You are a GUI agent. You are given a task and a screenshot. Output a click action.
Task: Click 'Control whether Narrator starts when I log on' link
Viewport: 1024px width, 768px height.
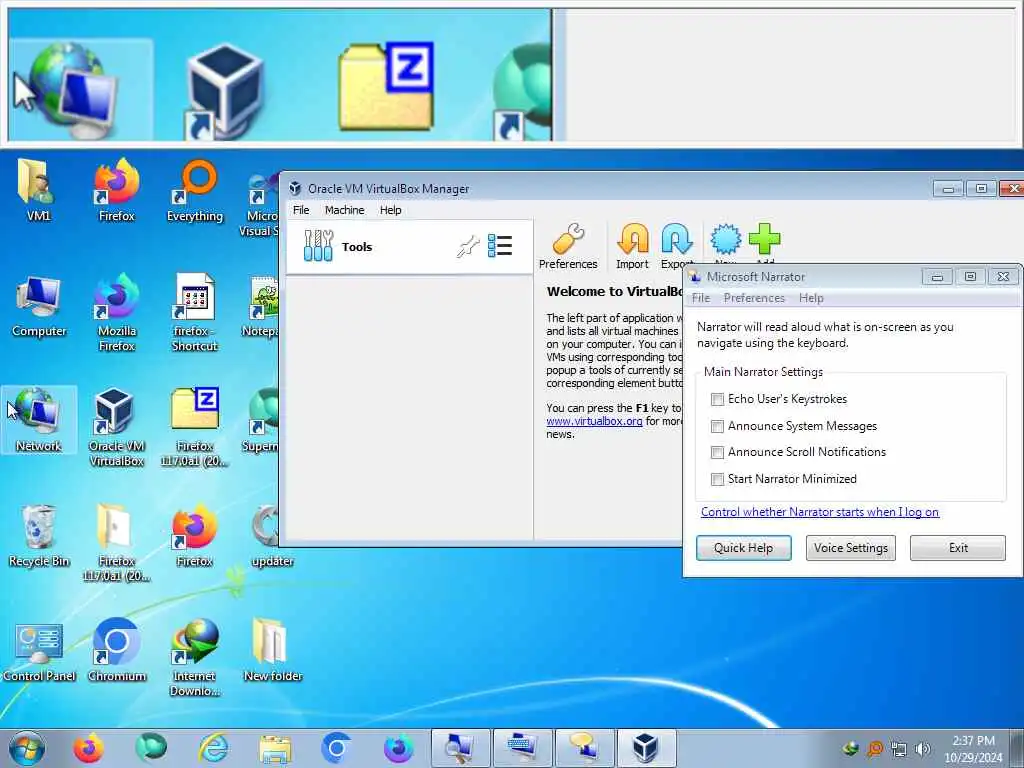click(x=820, y=512)
